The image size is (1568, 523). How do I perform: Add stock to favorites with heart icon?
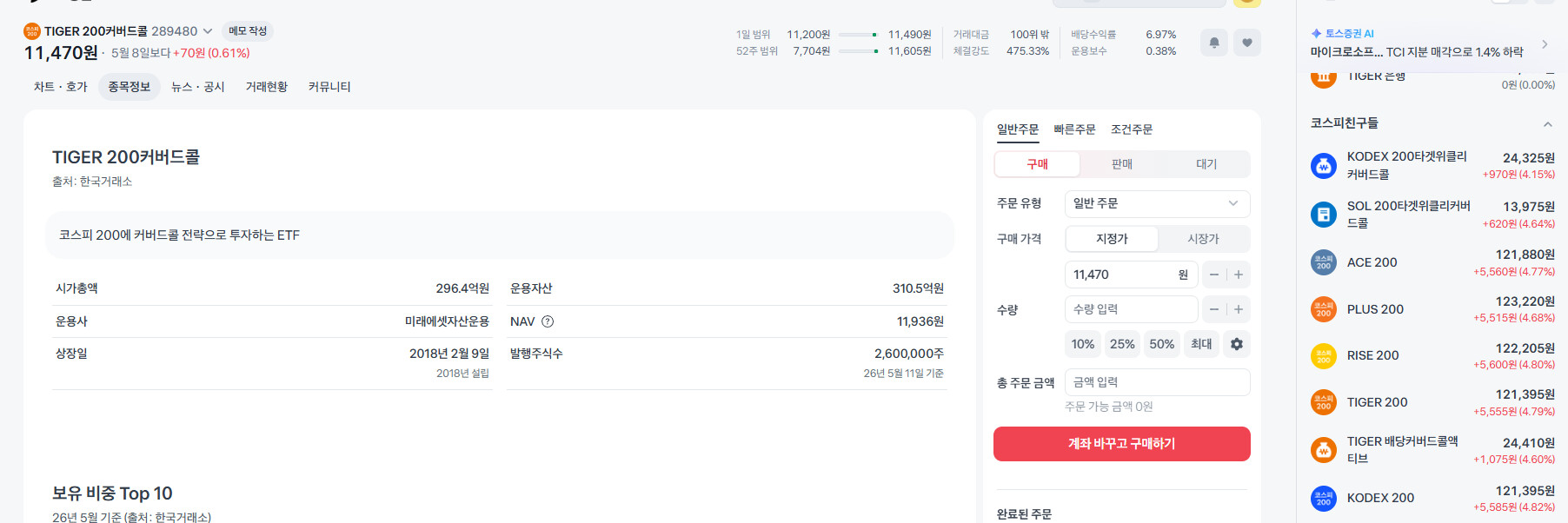[1247, 43]
